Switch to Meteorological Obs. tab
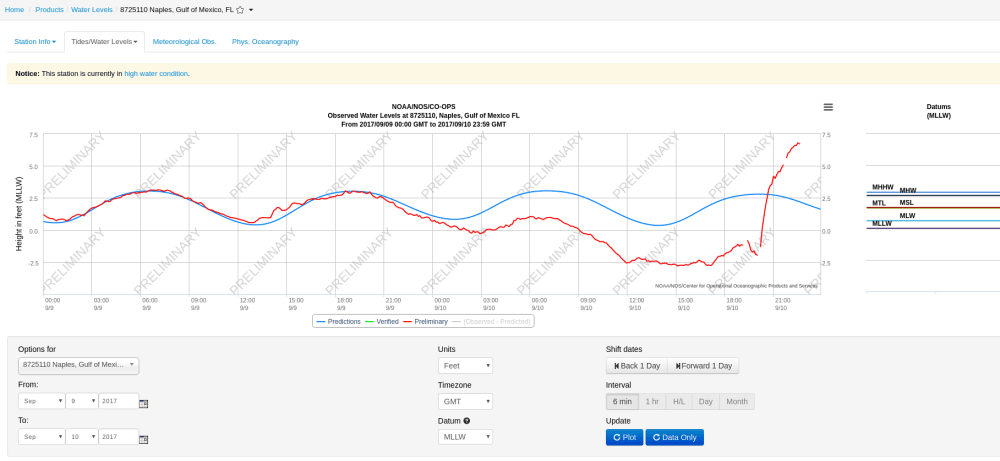This screenshot has width=1000, height=461. tap(184, 41)
